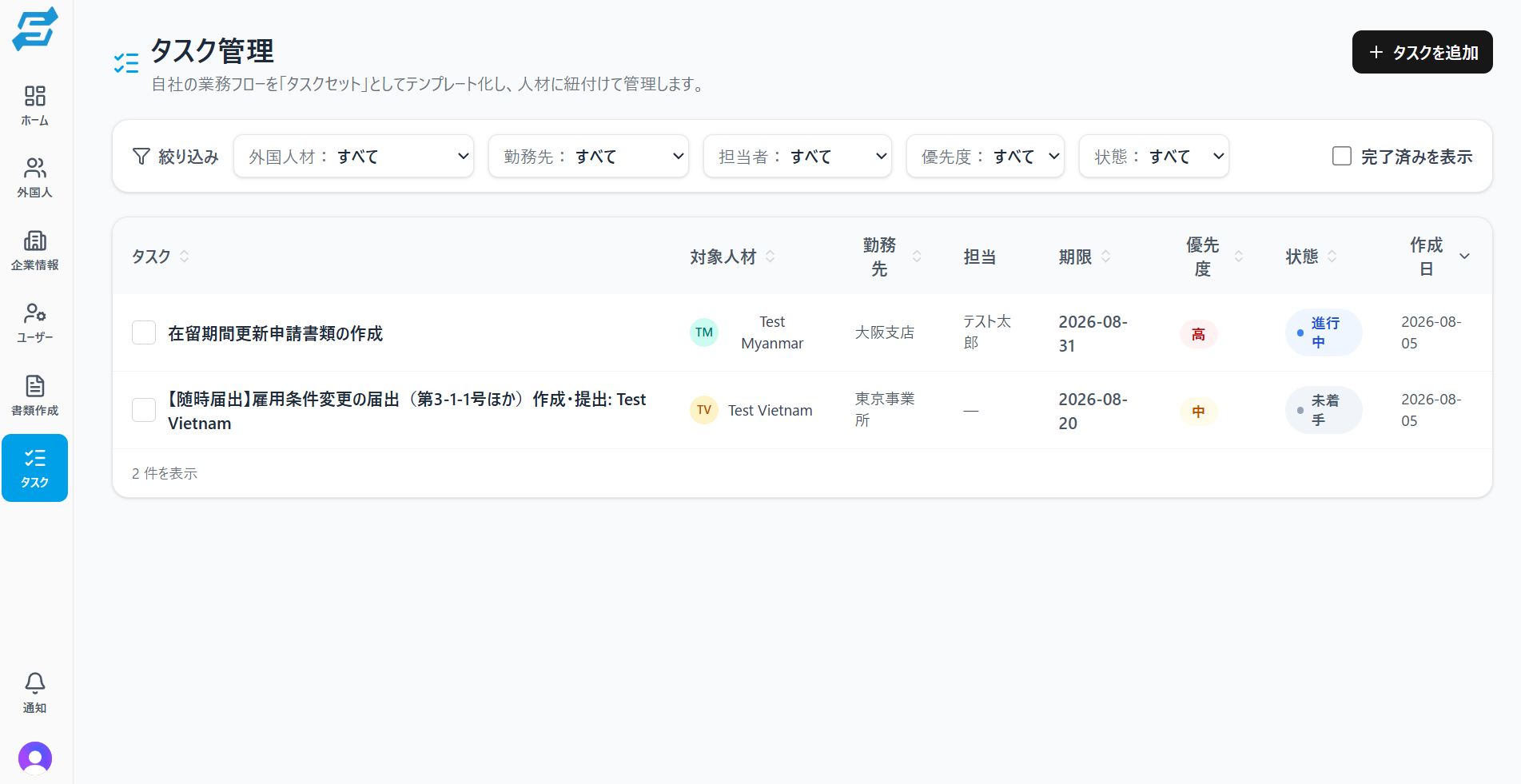The height and width of the screenshot is (784, 1521).
Task: Click the 大阪支店 workplace cell
Action: (x=885, y=332)
